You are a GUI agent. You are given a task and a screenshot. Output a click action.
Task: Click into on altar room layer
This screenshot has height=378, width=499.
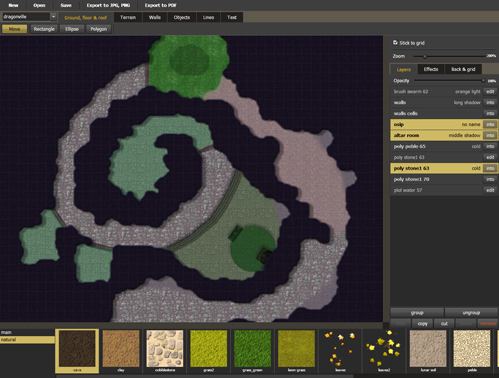[x=490, y=135]
